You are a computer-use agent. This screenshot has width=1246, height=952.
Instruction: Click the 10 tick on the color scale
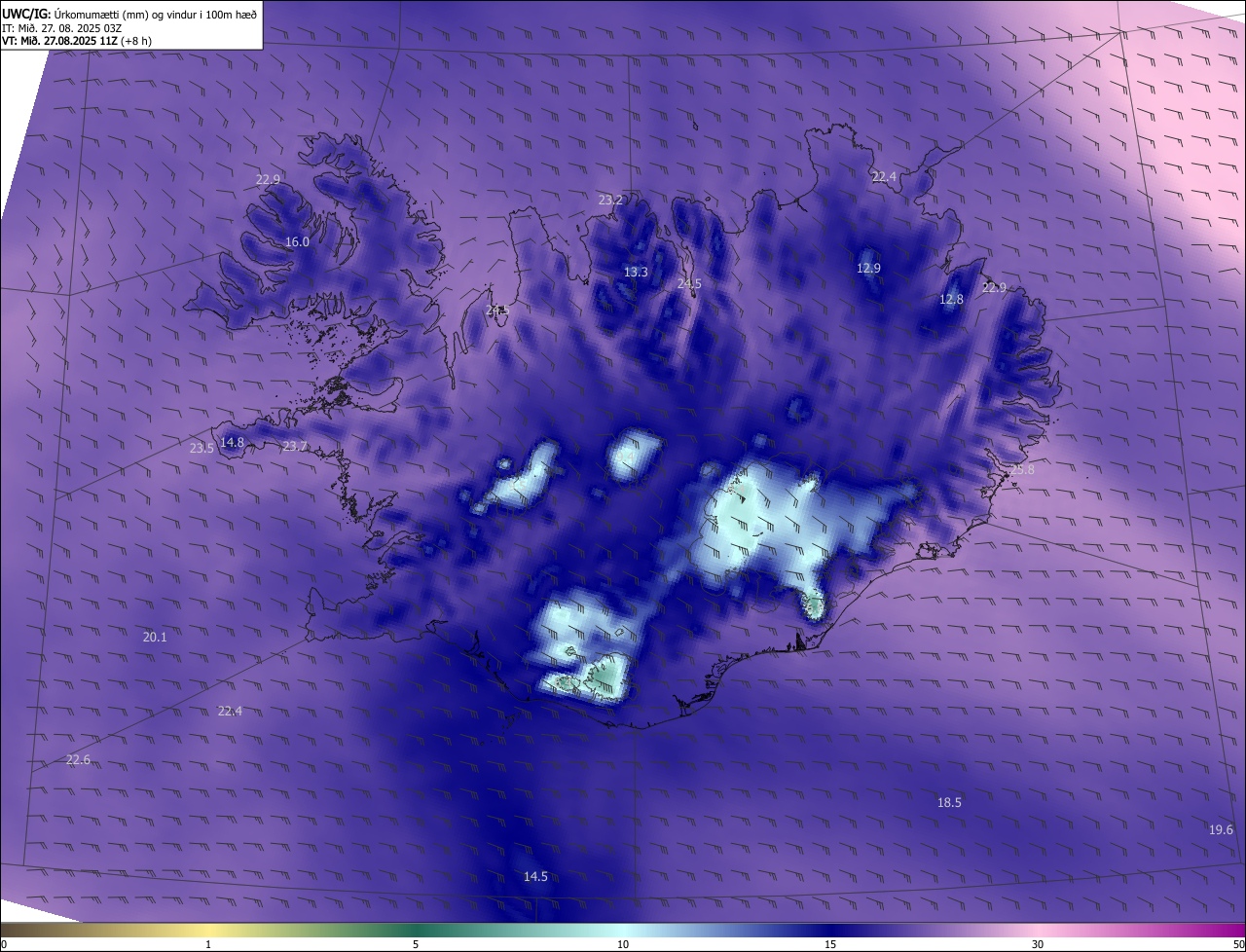coord(623,944)
